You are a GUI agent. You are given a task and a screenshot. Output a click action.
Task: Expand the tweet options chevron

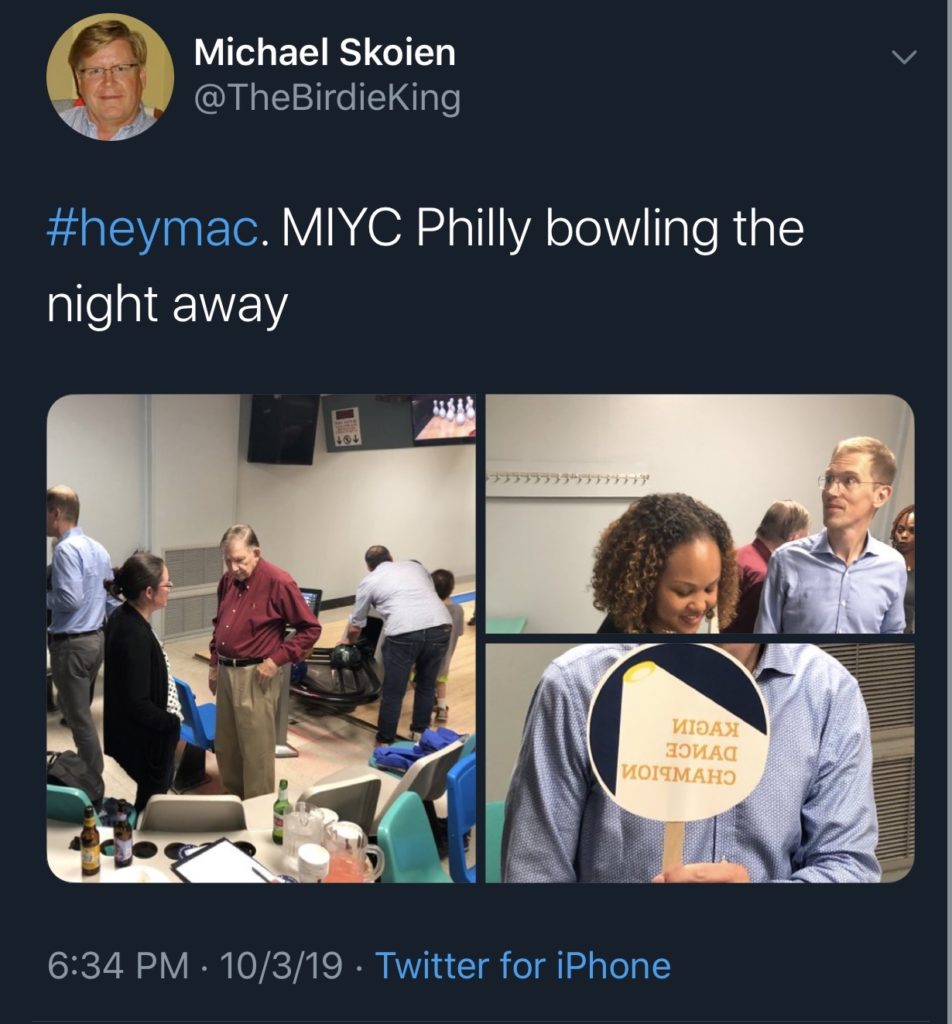point(903,58)
